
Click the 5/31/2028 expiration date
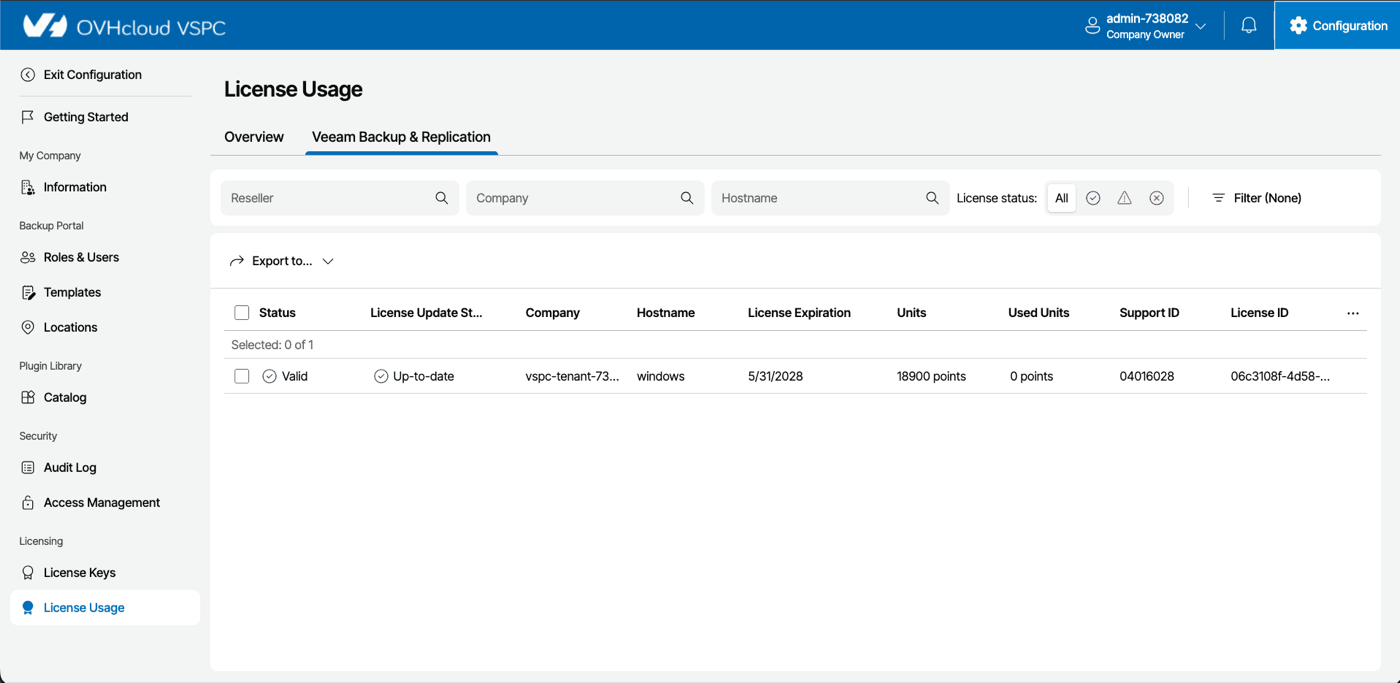(x=775, y=376)
